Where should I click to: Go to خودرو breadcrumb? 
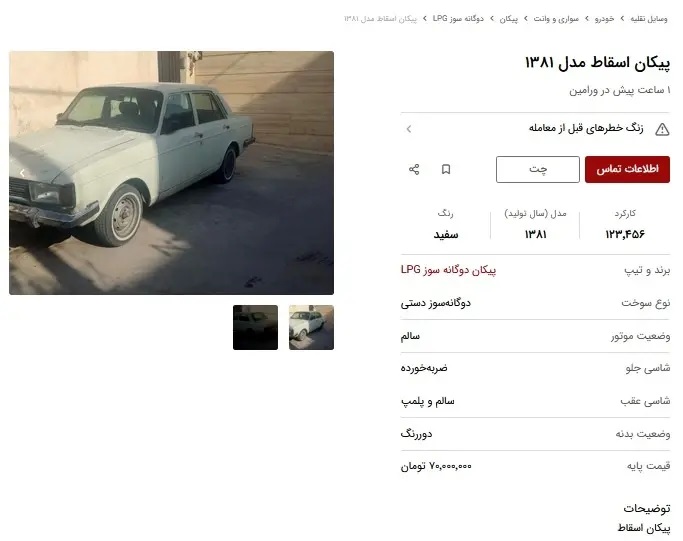coord(605,19)
